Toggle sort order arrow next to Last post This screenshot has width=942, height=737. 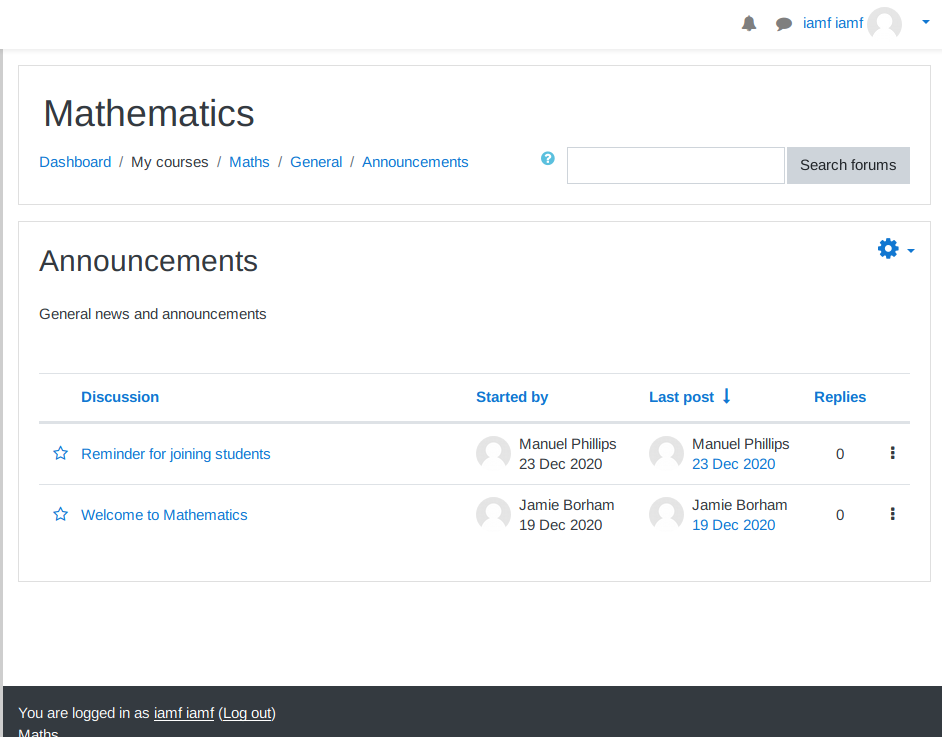click(727, 396)
